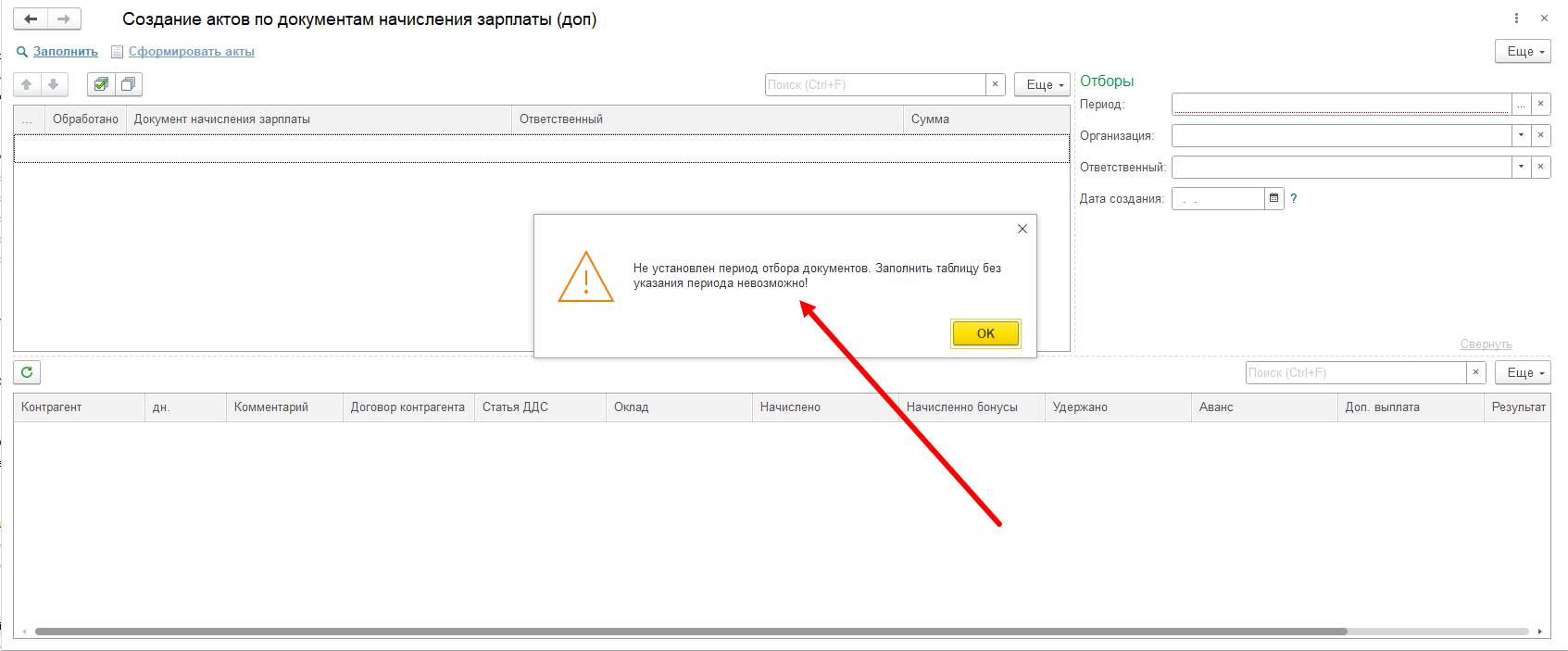Open the calendar for Дата создания

pyautogui.click(x=1274, y=198)
